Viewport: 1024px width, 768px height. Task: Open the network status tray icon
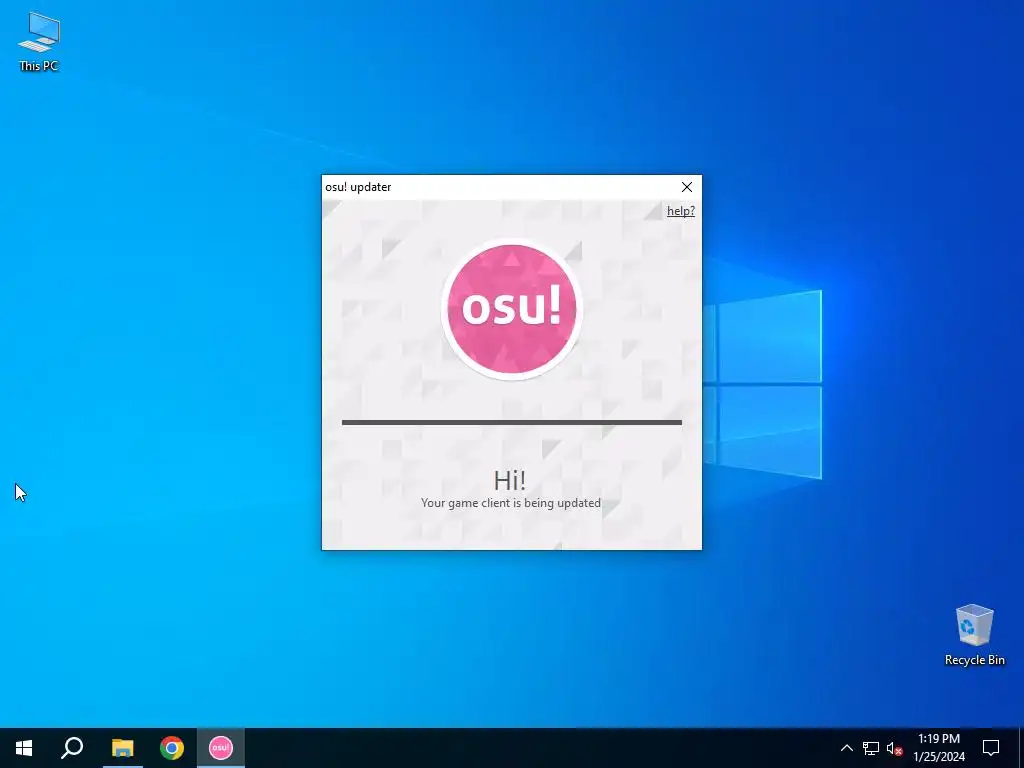coord(871,748)
